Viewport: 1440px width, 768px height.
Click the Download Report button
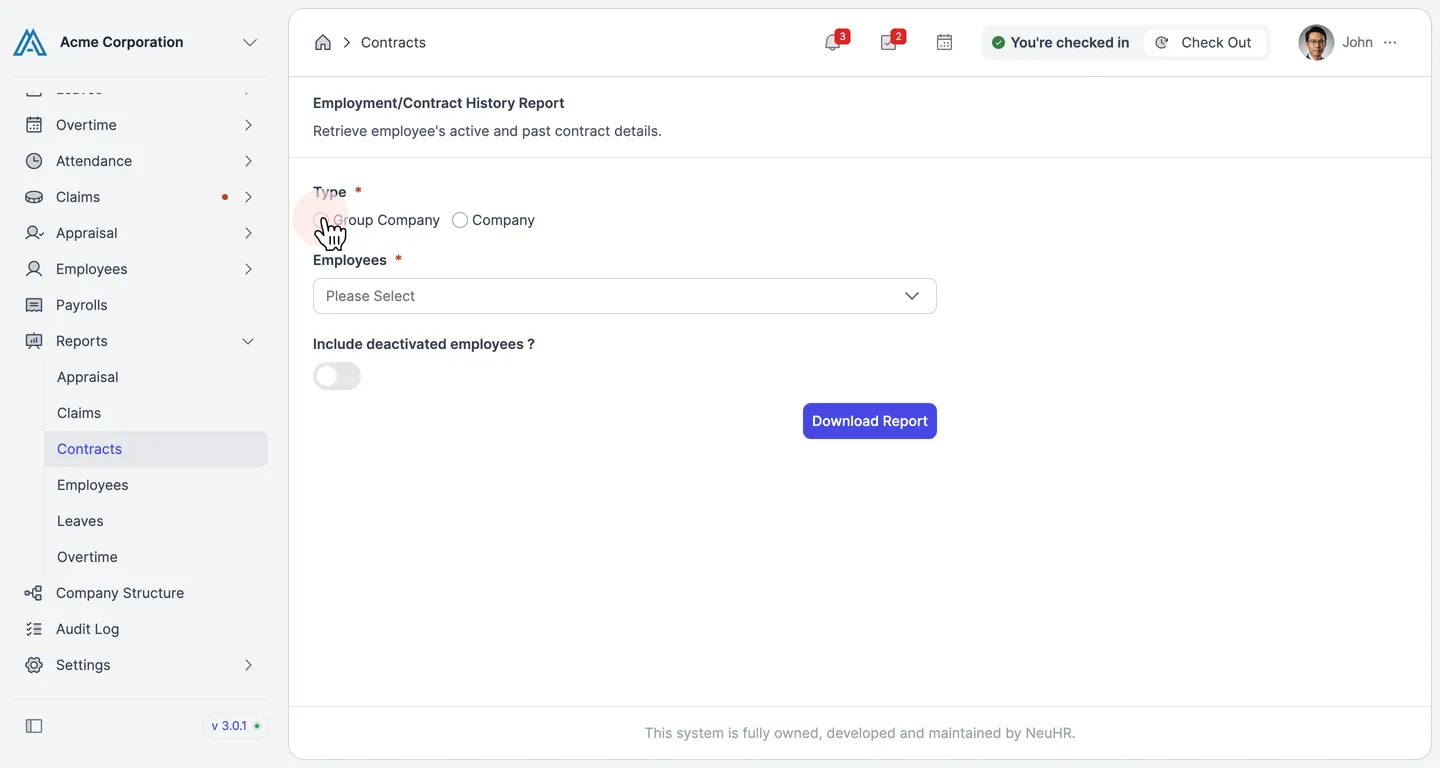coord(870,421)
